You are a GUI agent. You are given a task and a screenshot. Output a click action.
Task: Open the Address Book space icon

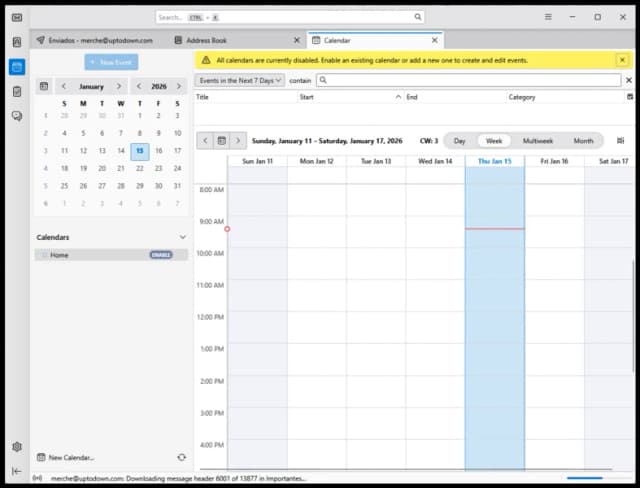point(17,42)
